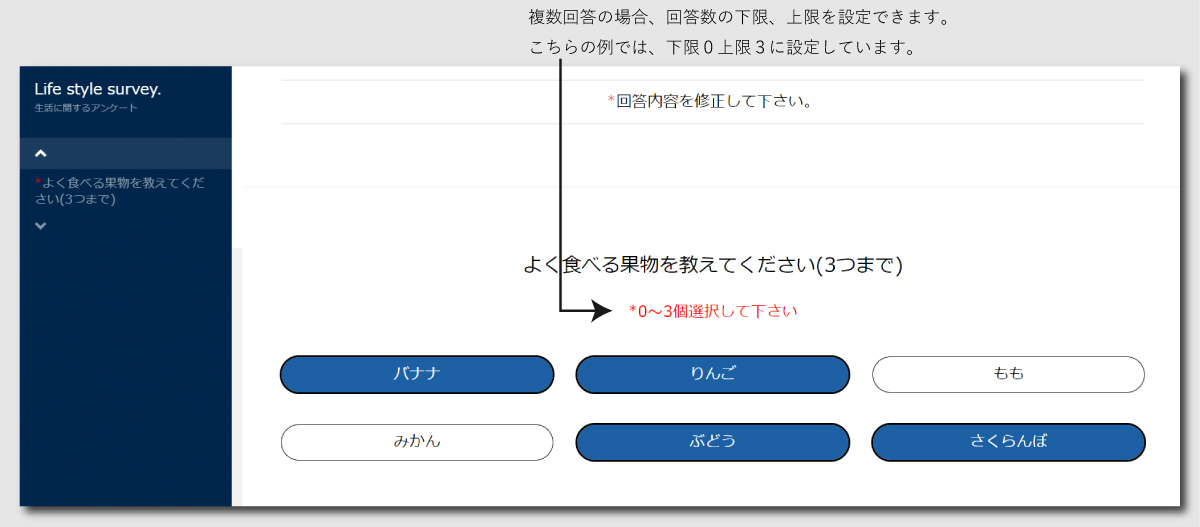Click the Life style survey title
The width and height of the screenshot is (1200, 527).
(97, 89)
